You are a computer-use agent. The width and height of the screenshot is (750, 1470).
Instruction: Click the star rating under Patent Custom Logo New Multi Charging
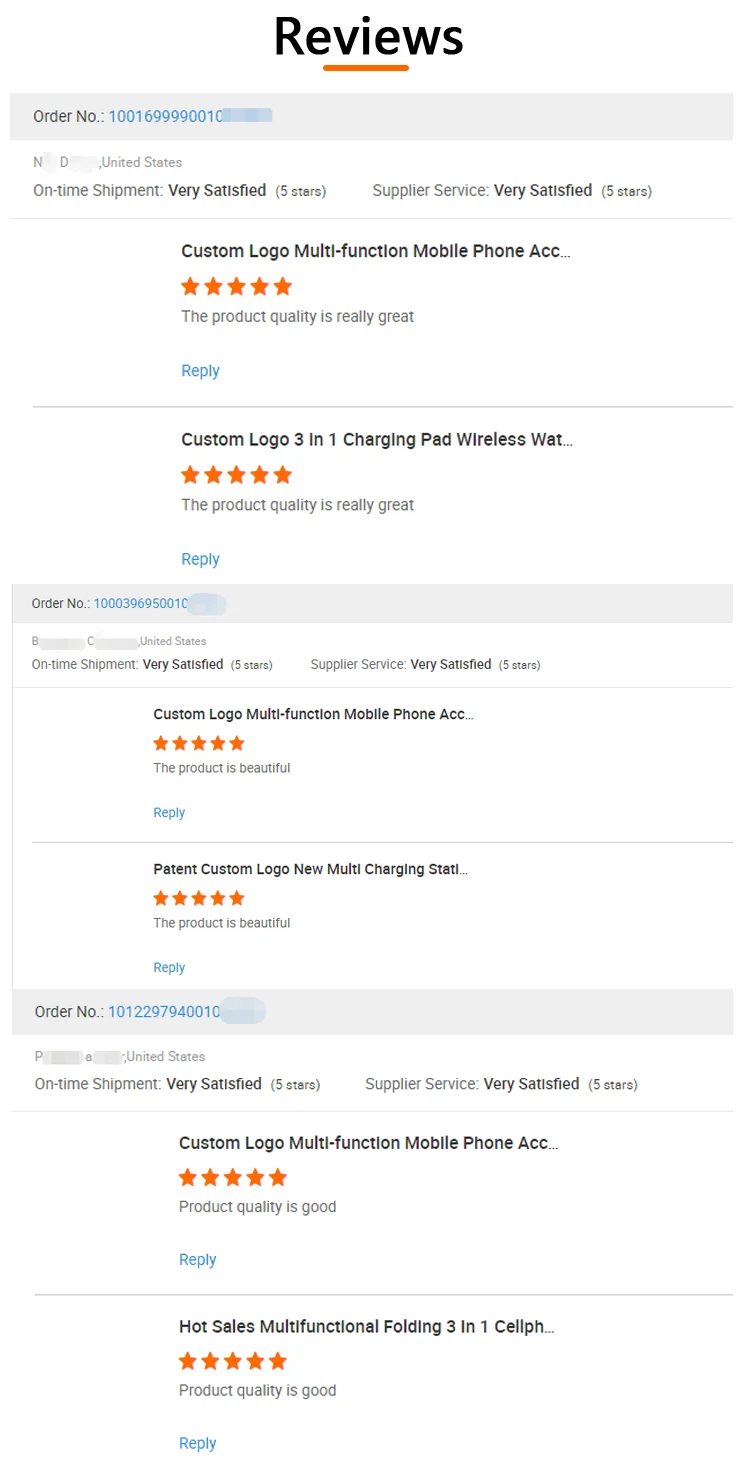click(198, 898)
